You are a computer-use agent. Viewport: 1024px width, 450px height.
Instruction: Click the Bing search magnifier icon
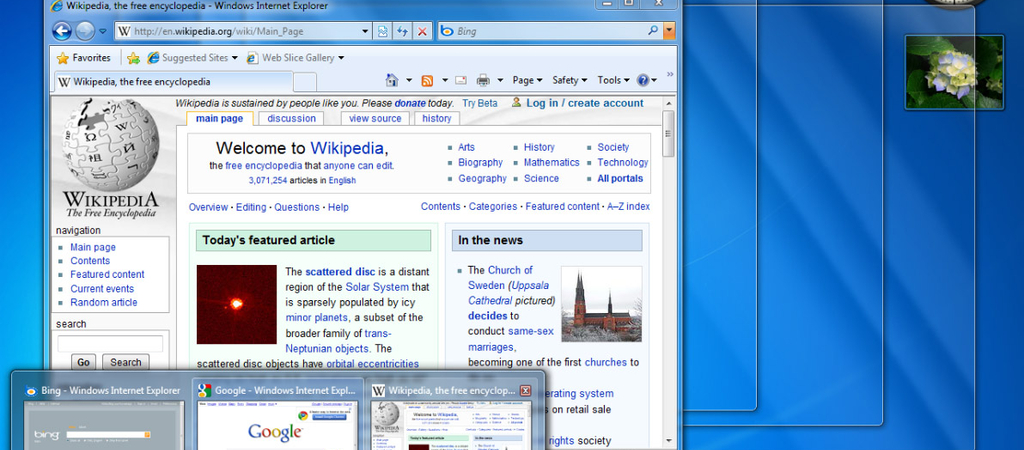[652, 30]
